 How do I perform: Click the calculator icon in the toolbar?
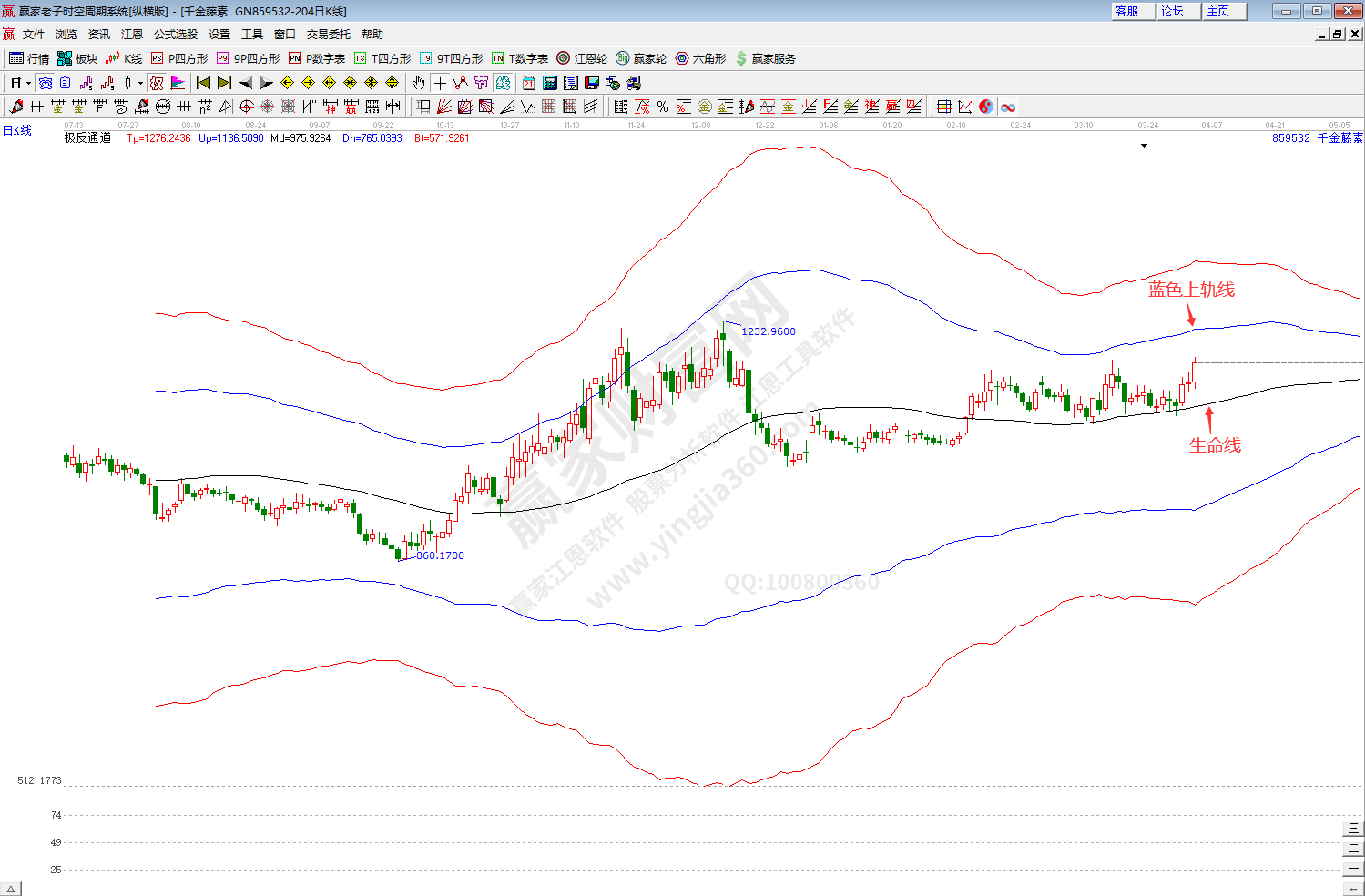click(550, 83)
